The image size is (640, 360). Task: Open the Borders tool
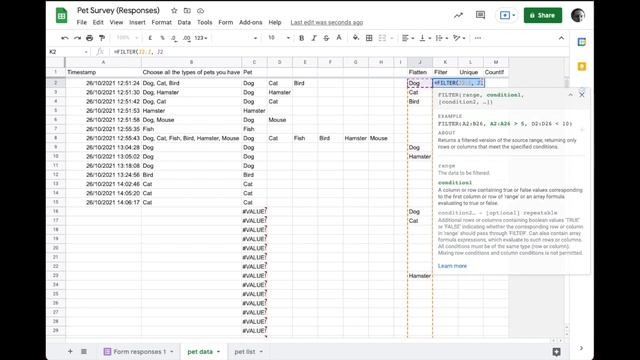point(369,38)
